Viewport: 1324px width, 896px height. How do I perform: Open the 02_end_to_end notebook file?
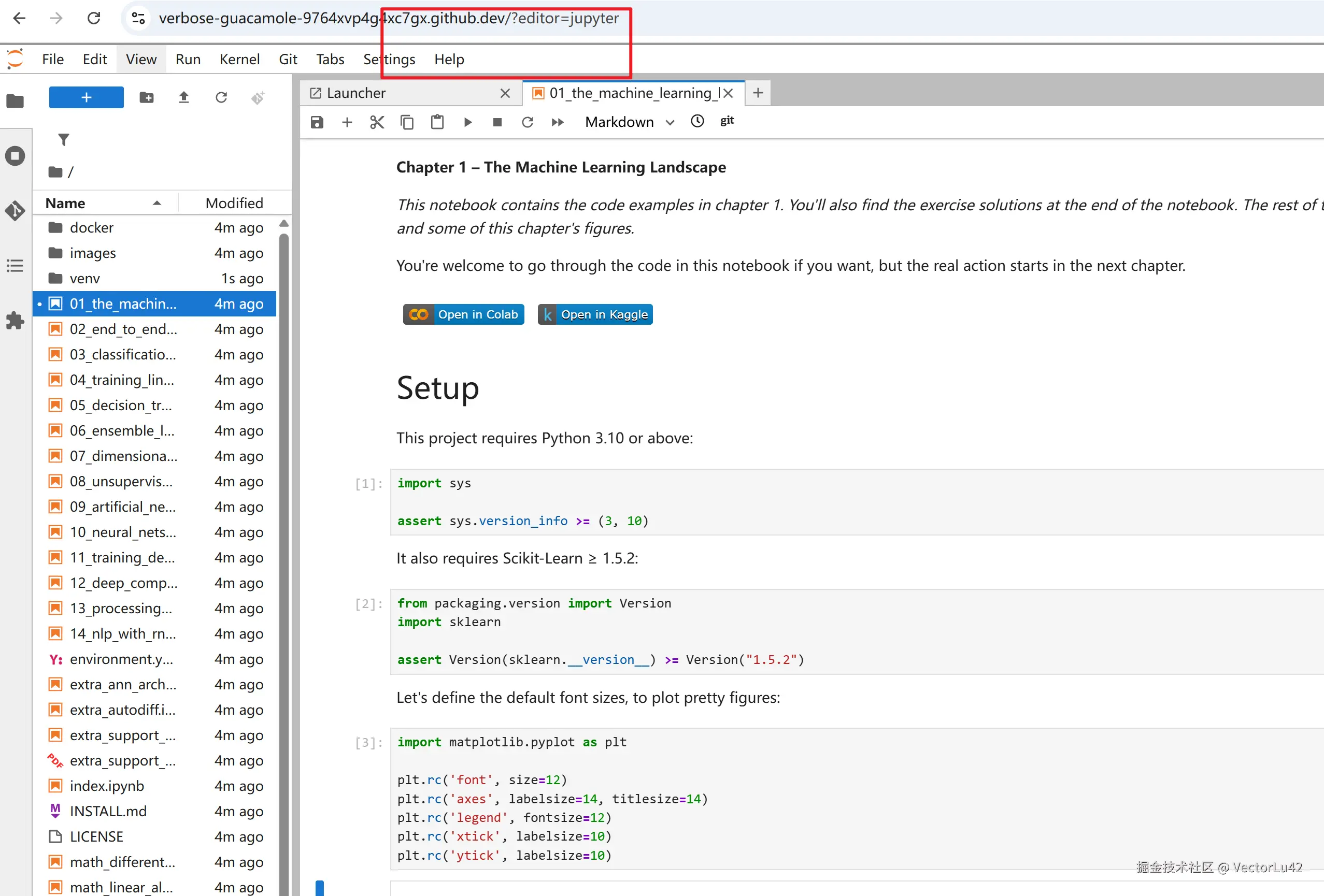click(x=123, y=329)
